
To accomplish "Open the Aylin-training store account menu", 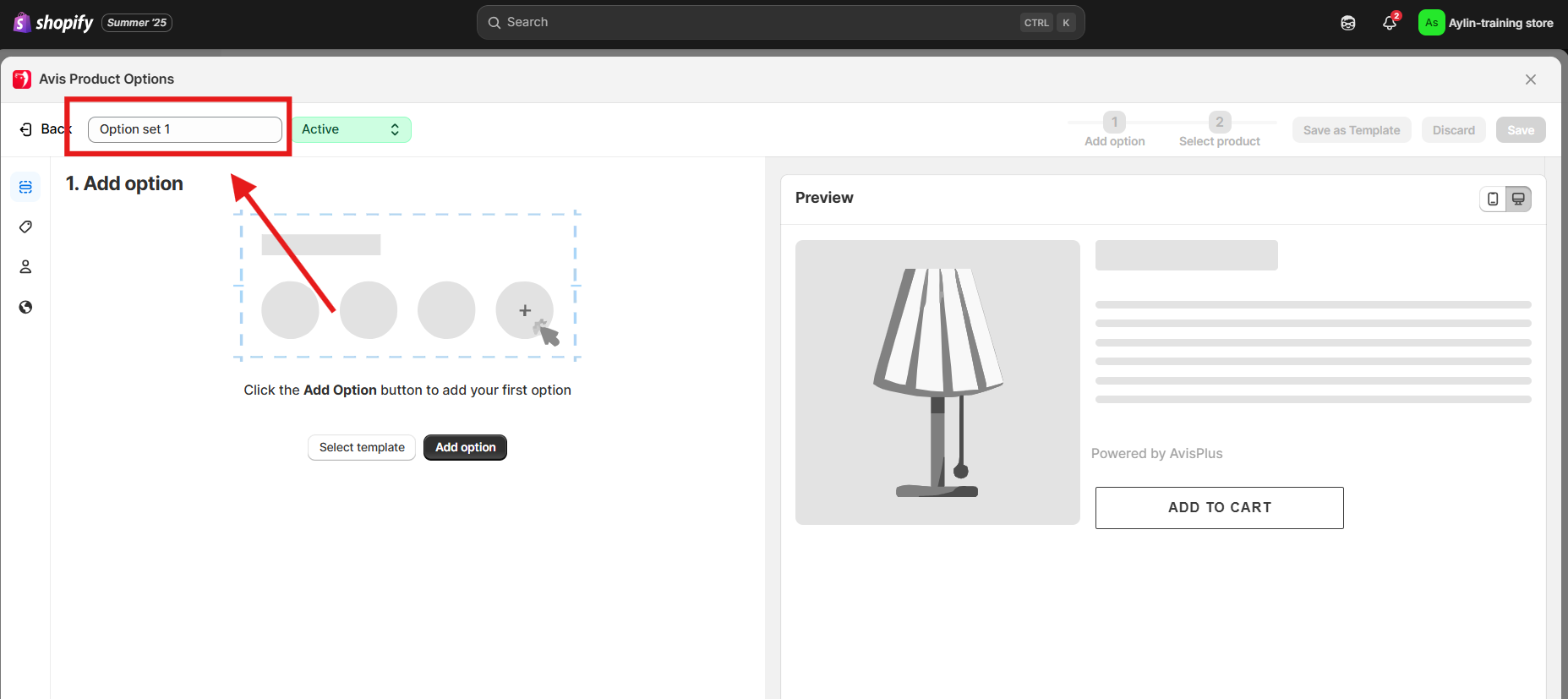I will coord(1486,23).
